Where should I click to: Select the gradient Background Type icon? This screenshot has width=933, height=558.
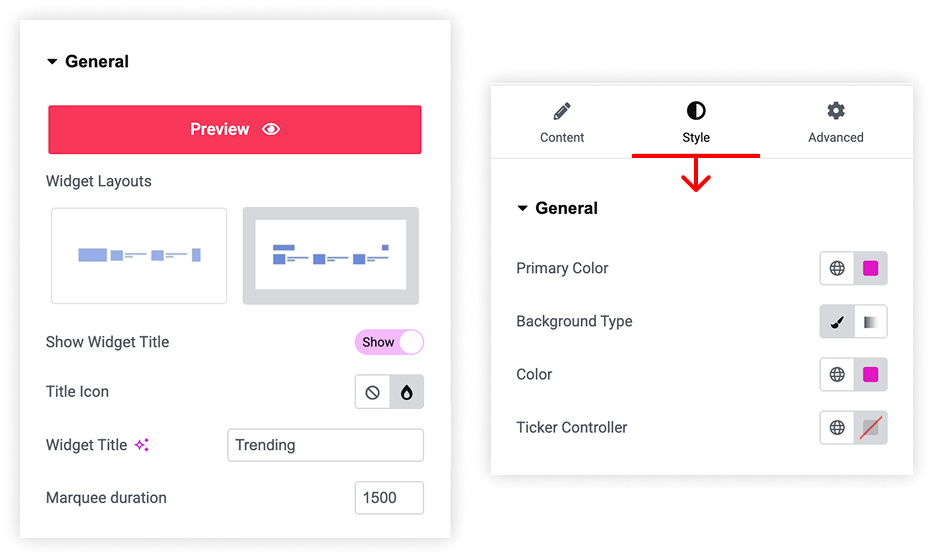click(x=871, y=322)
